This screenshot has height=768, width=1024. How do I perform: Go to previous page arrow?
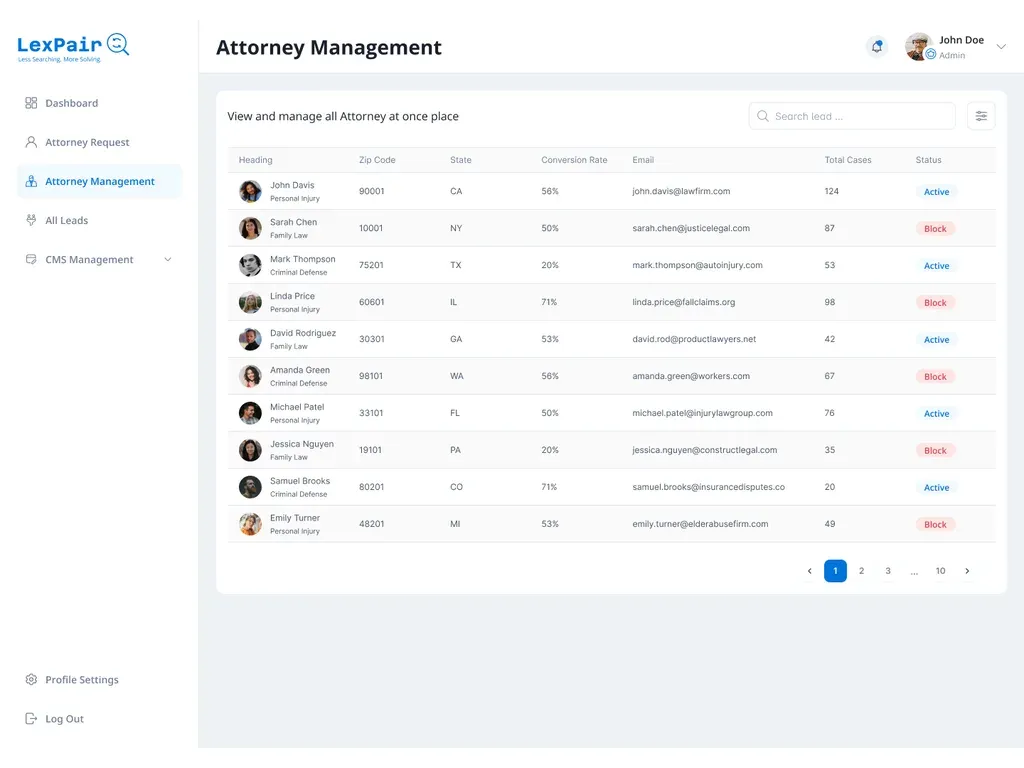(809, 571)
